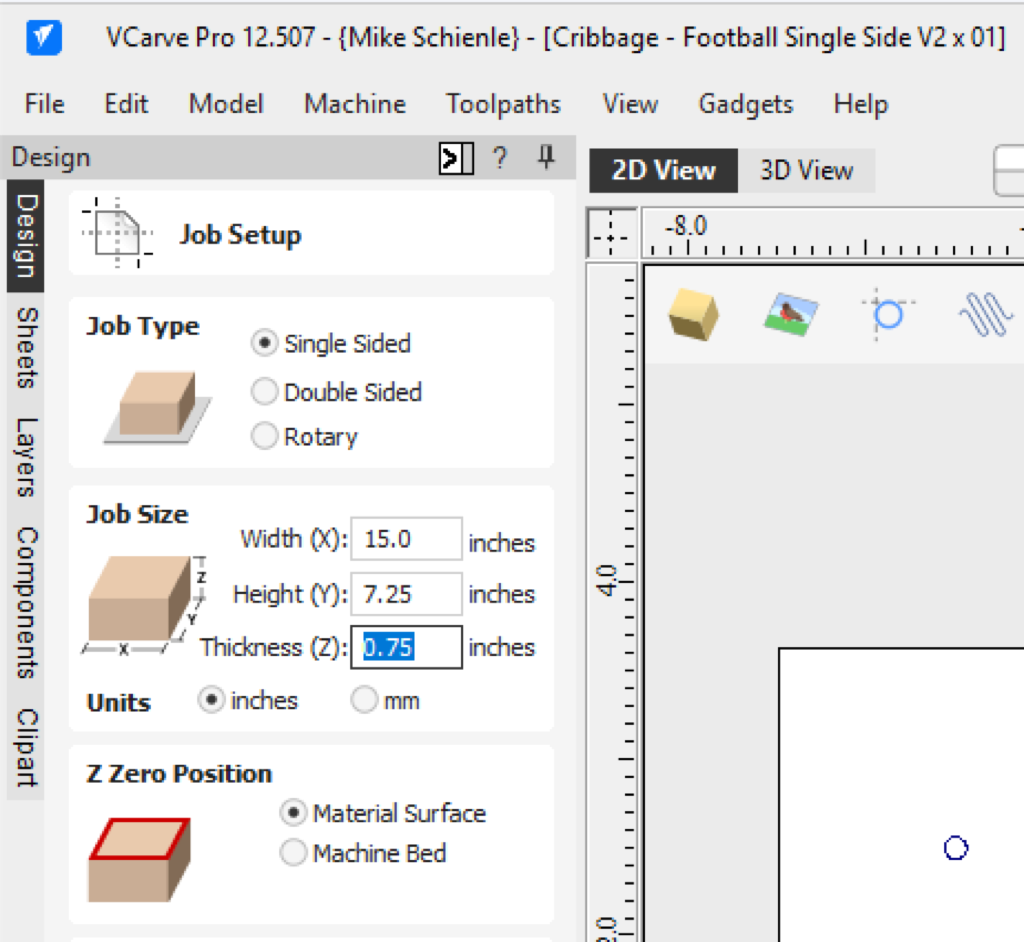
Task: Open help via the question mark icon
Action: click(500, 158)
